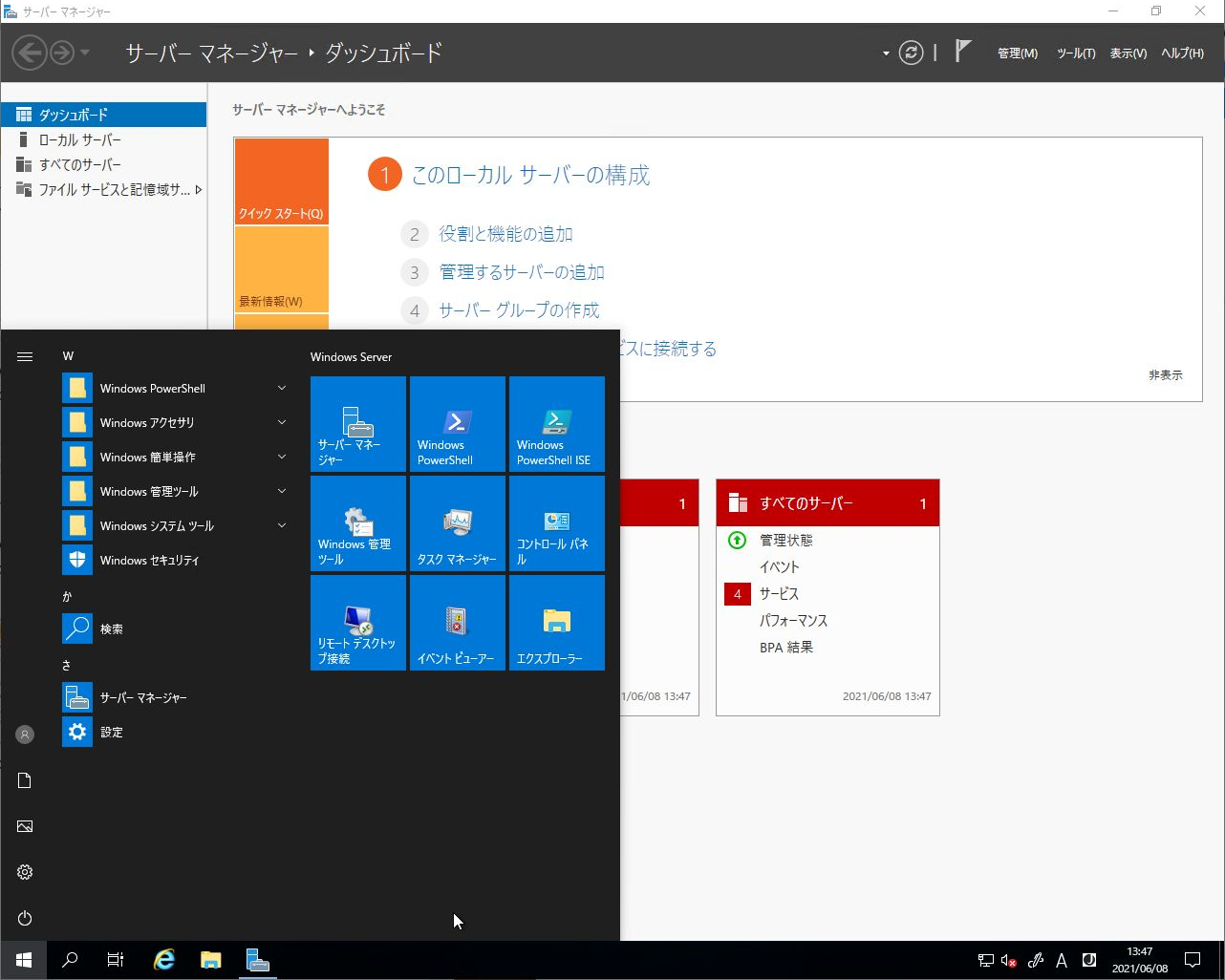This screenshot has width=1225, height=980.
Task: Open the user account icon in Start
Action: click(25, 735)
